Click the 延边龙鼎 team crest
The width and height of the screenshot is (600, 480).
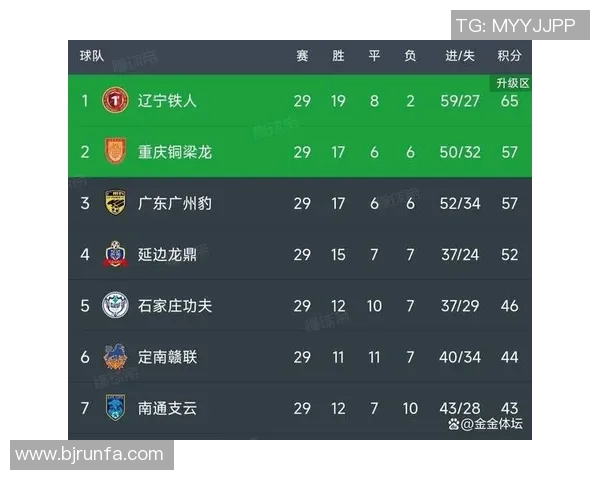click(116, 254)
